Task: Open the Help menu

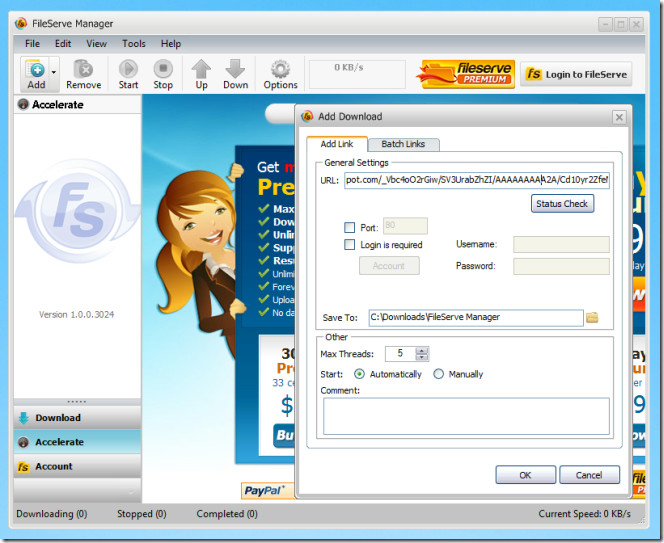Action: point(171,44)
